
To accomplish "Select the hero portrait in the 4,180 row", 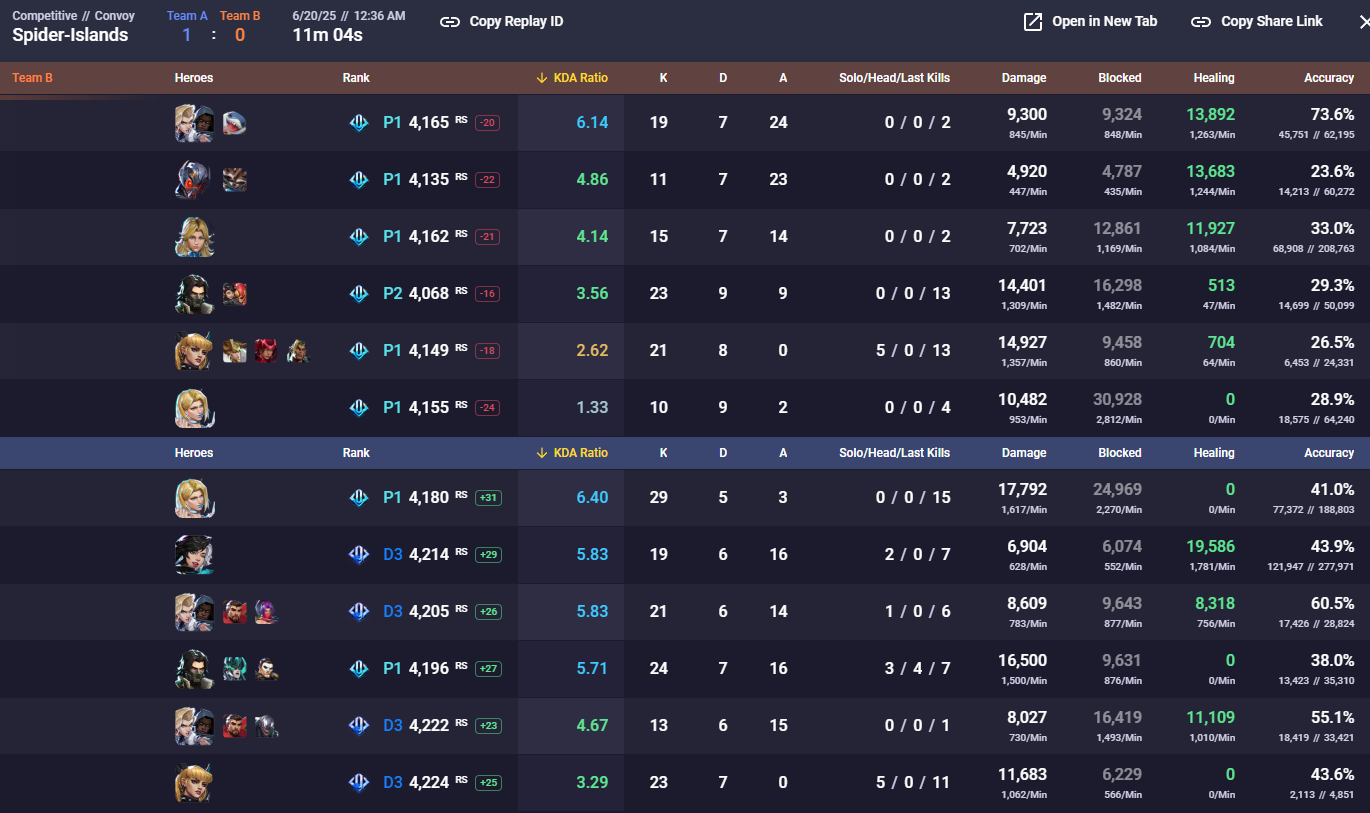I will point(194,498).
